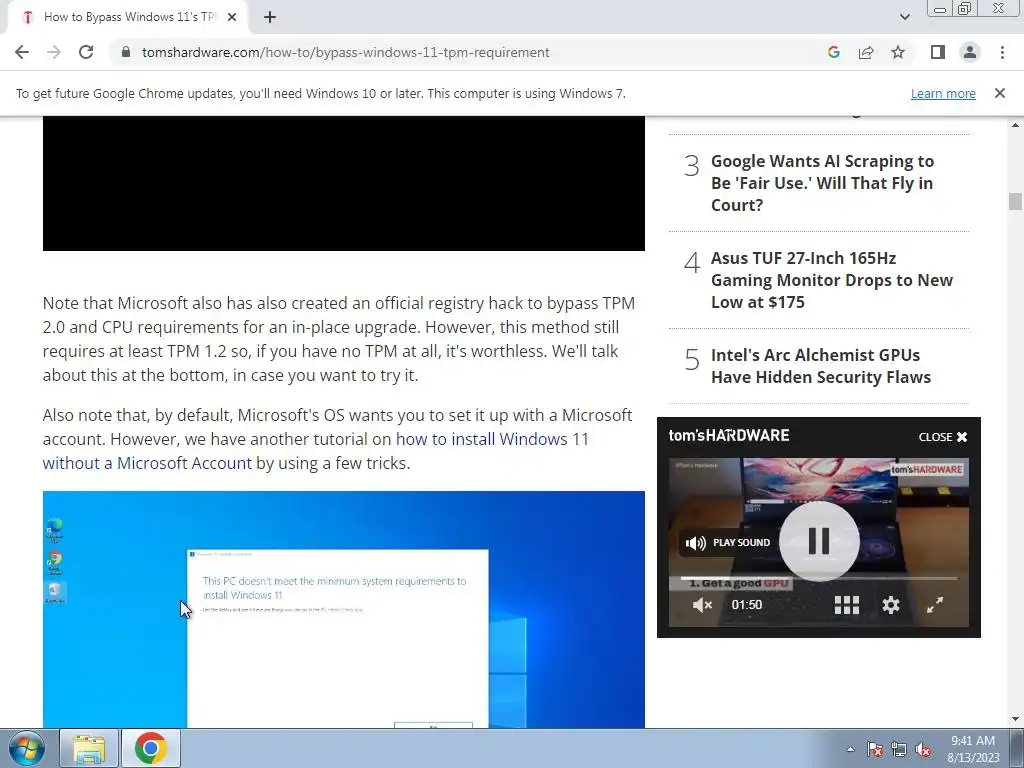Open the volume tray icon
1024x768 pixels.
[x=923, y=749]
